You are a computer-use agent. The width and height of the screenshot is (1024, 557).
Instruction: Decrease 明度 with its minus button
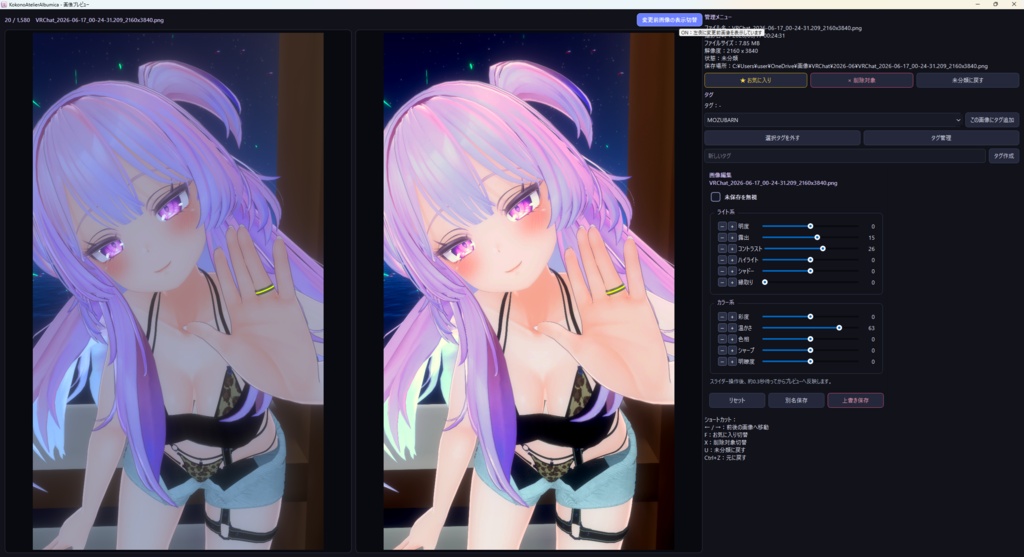(x=722, y=226)
